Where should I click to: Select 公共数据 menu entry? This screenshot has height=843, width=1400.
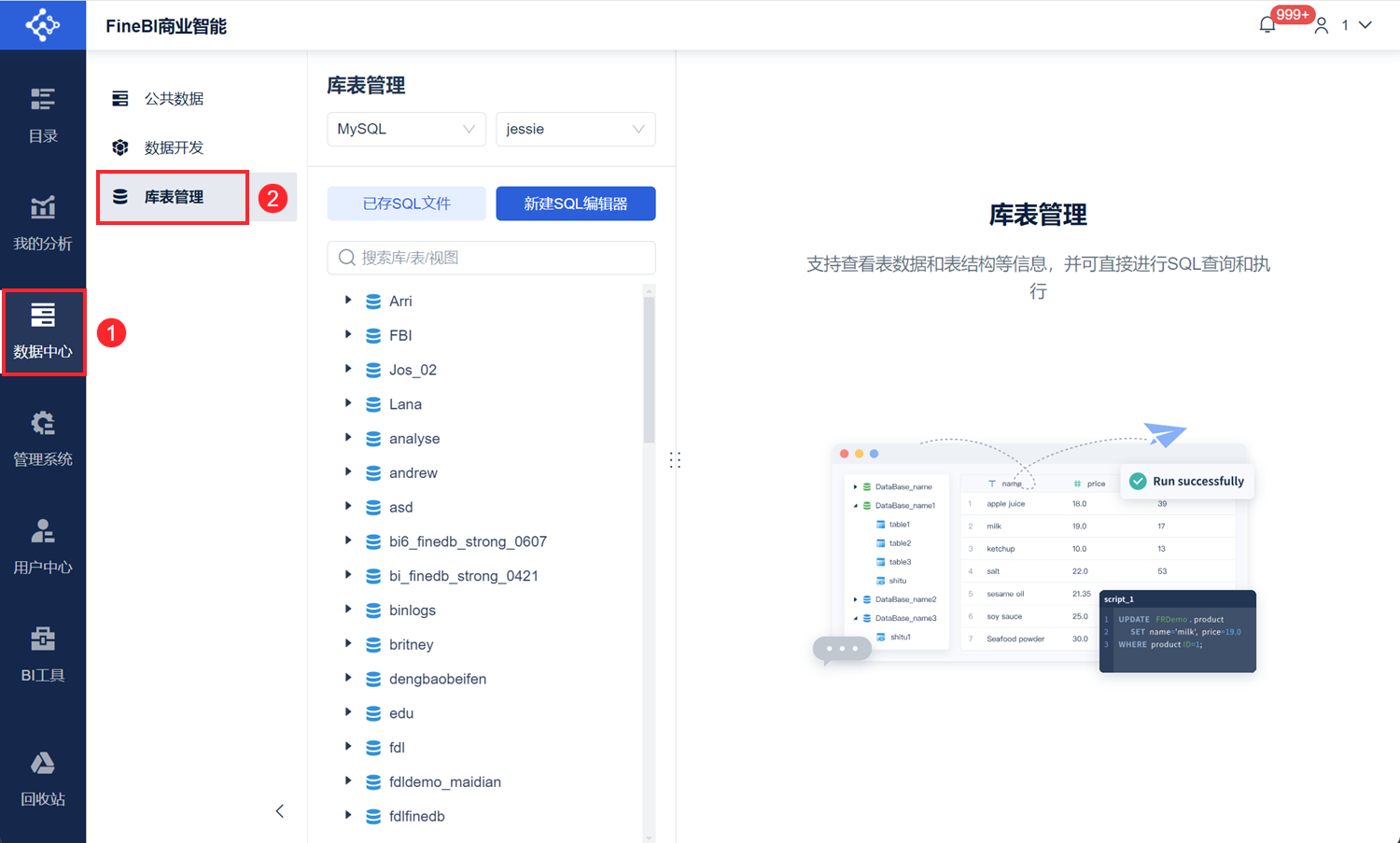[x=174, y=99]
